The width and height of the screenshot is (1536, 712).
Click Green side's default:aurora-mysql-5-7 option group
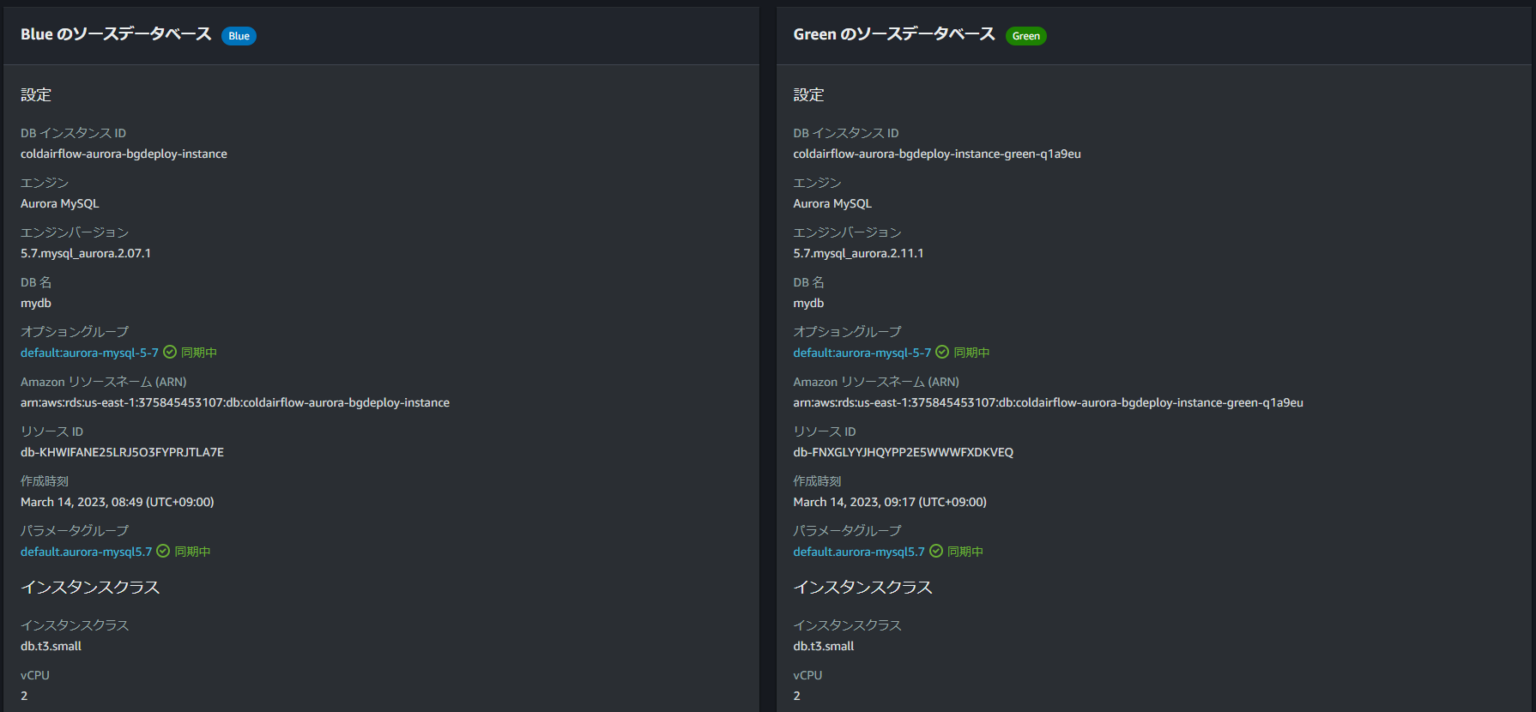(x=862, y=352)
